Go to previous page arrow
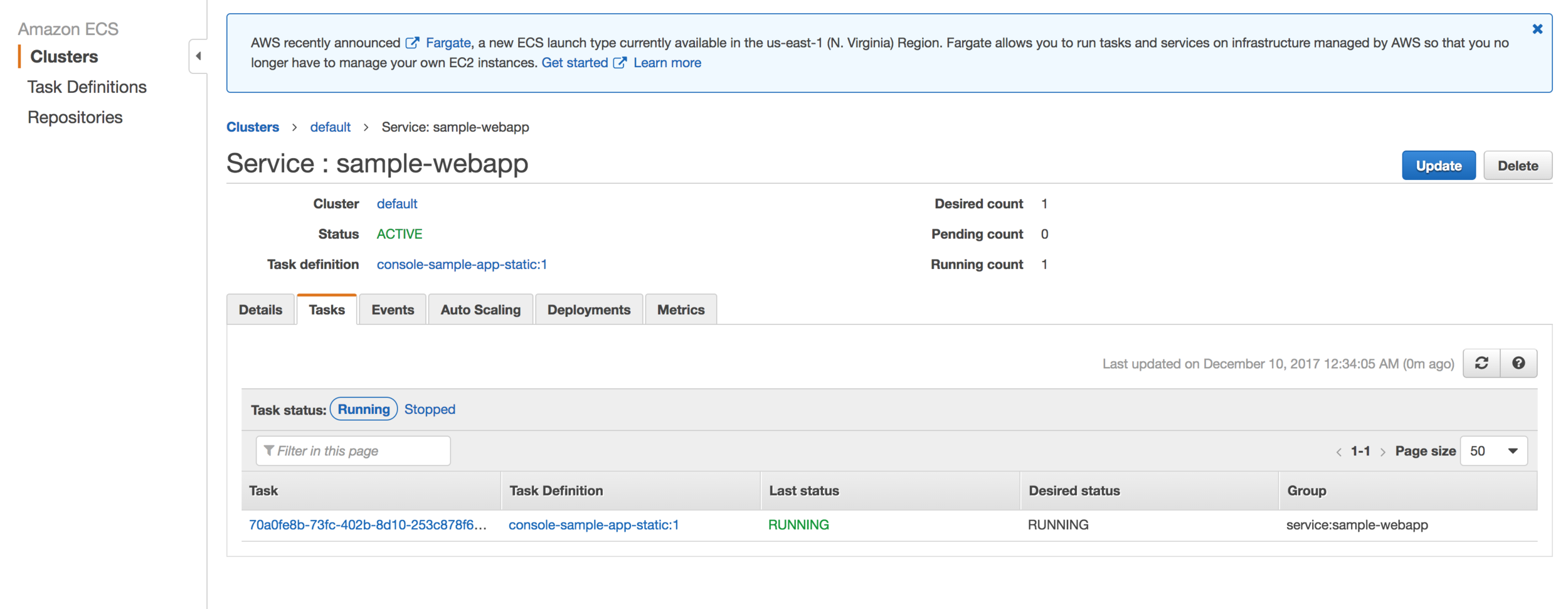Image resolution: width=1568 pixels, height=609 pixels. pos(1339,452)
